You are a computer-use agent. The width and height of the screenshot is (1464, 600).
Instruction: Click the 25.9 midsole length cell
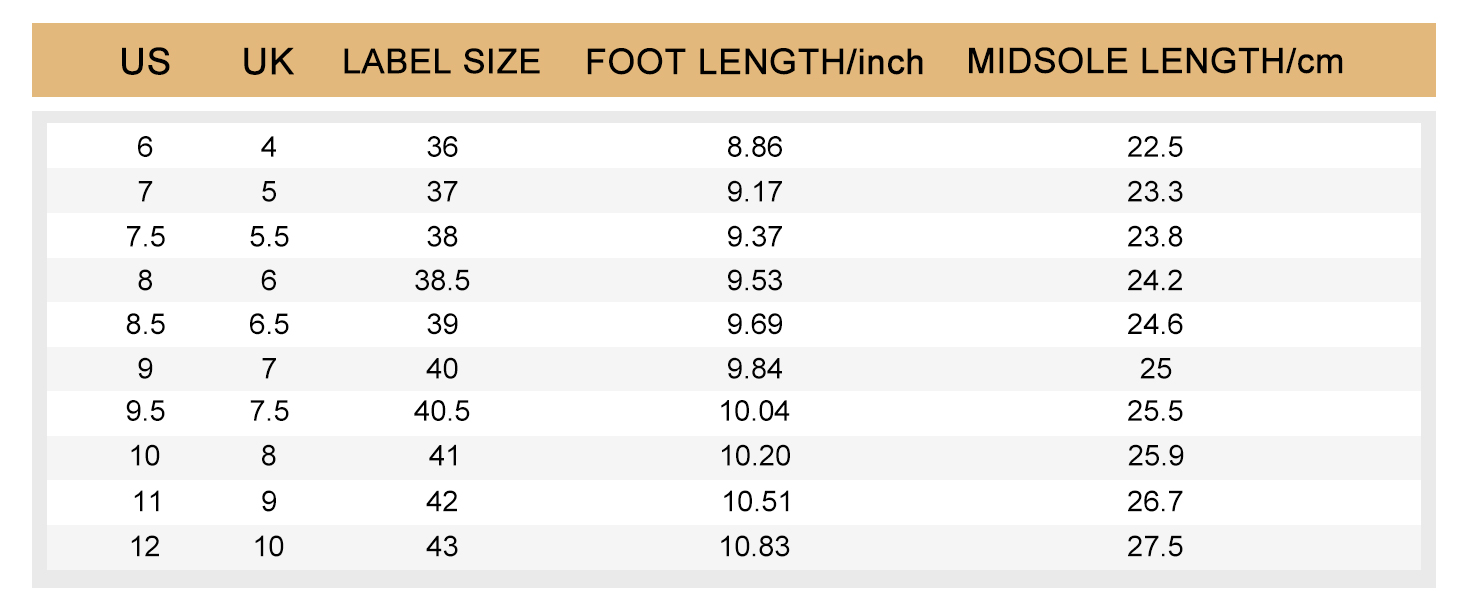1155,457
